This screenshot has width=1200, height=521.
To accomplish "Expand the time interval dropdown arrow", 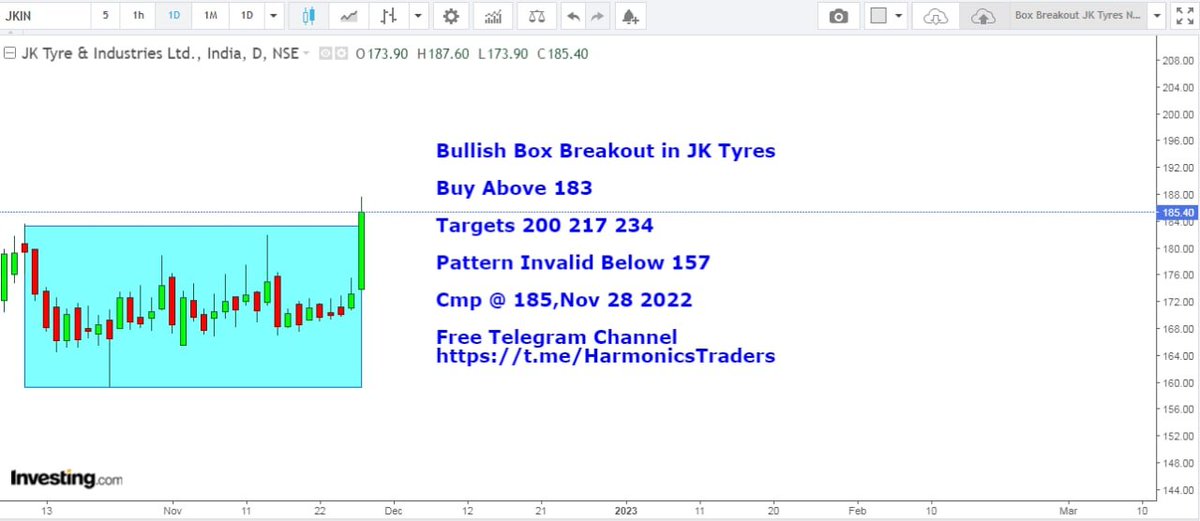I will tap(273, 16).
